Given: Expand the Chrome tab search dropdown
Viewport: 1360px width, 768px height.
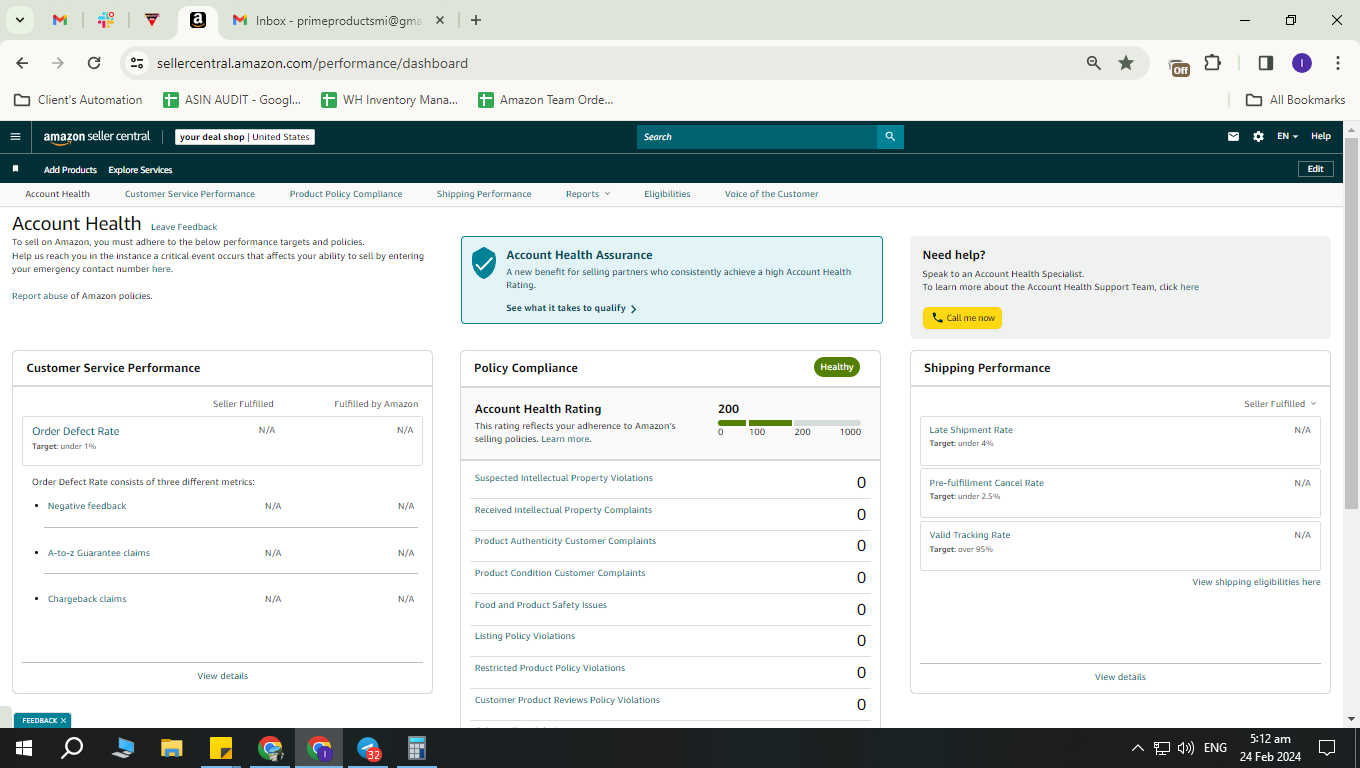Looking at the screenshot, I should coord(19,20).
